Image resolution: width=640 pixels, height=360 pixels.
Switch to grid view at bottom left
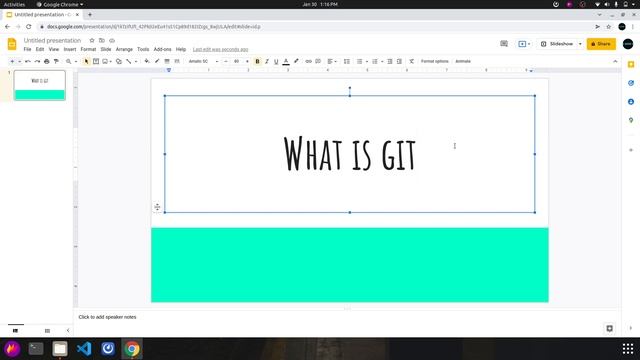pyautogui.click(x=47, y=331)
